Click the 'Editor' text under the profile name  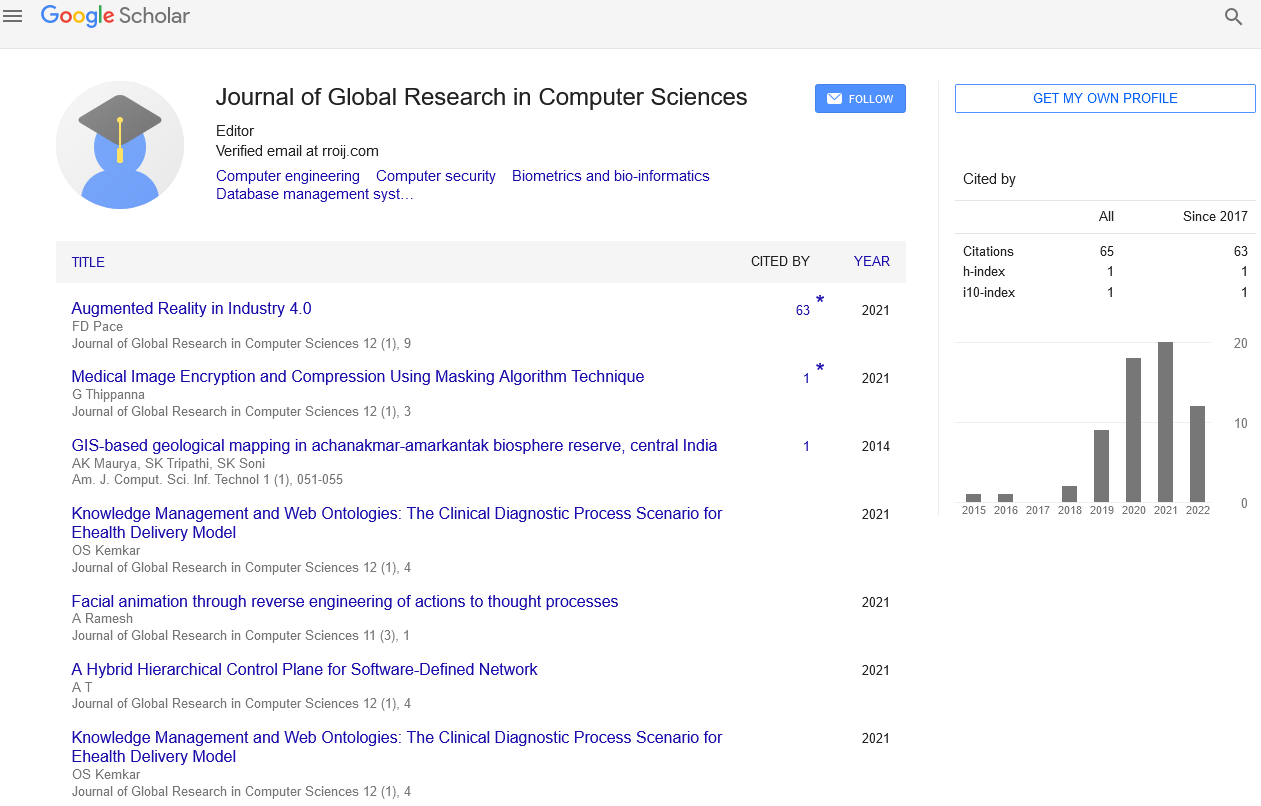[x=235, y=131]
